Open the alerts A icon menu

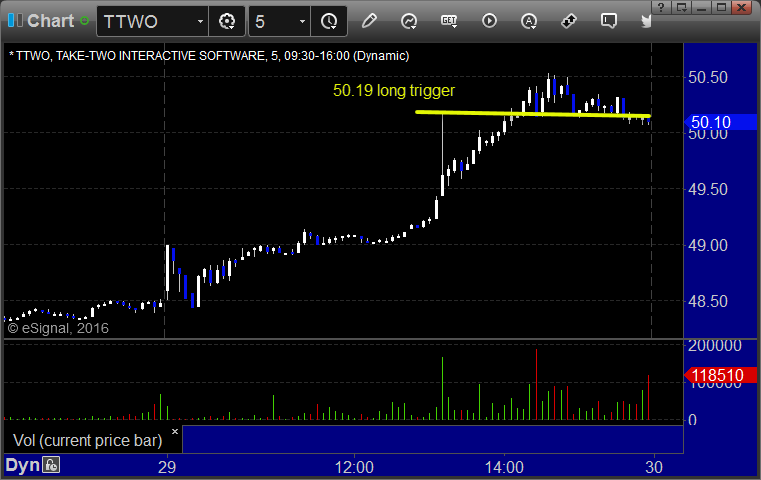point(529,21)
